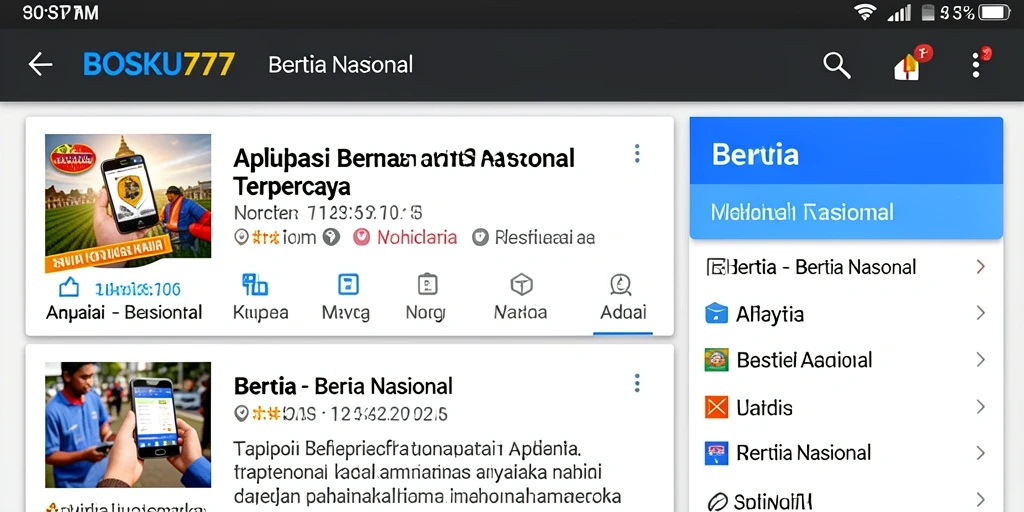Open the Bertia - Beria Nasional article
1024x512 pixels.
pos(343,386)
